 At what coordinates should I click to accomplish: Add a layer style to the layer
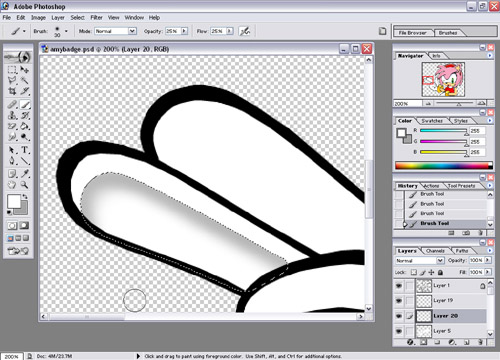click(x=410, y=342)
